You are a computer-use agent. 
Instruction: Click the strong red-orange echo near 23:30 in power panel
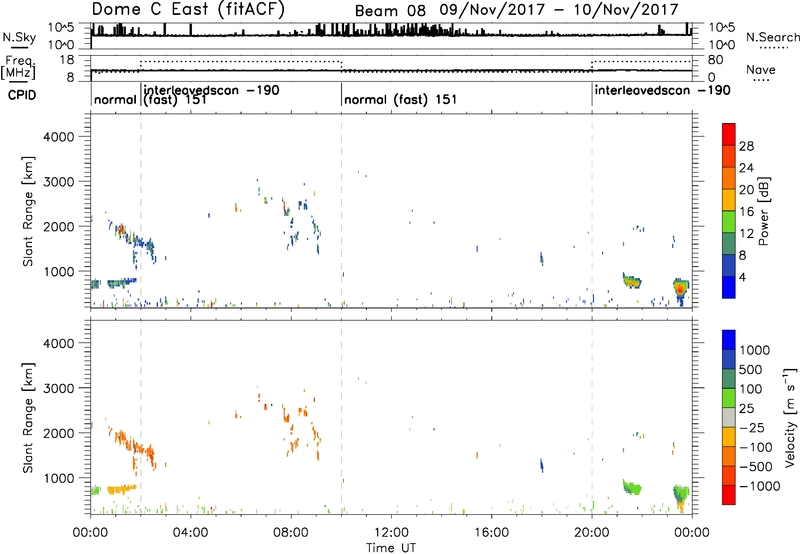[681, 290]
